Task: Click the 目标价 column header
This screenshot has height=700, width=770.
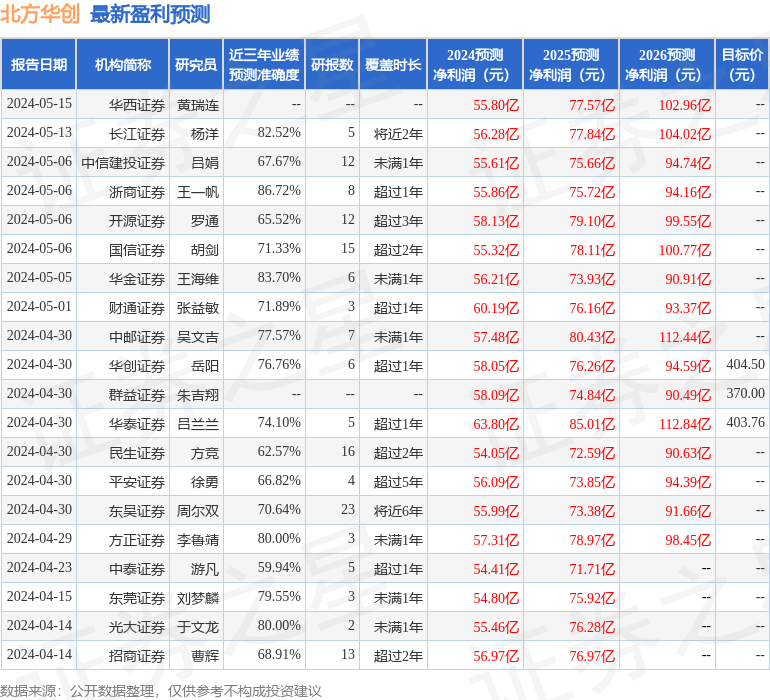Action: click(x=742, y=65)
